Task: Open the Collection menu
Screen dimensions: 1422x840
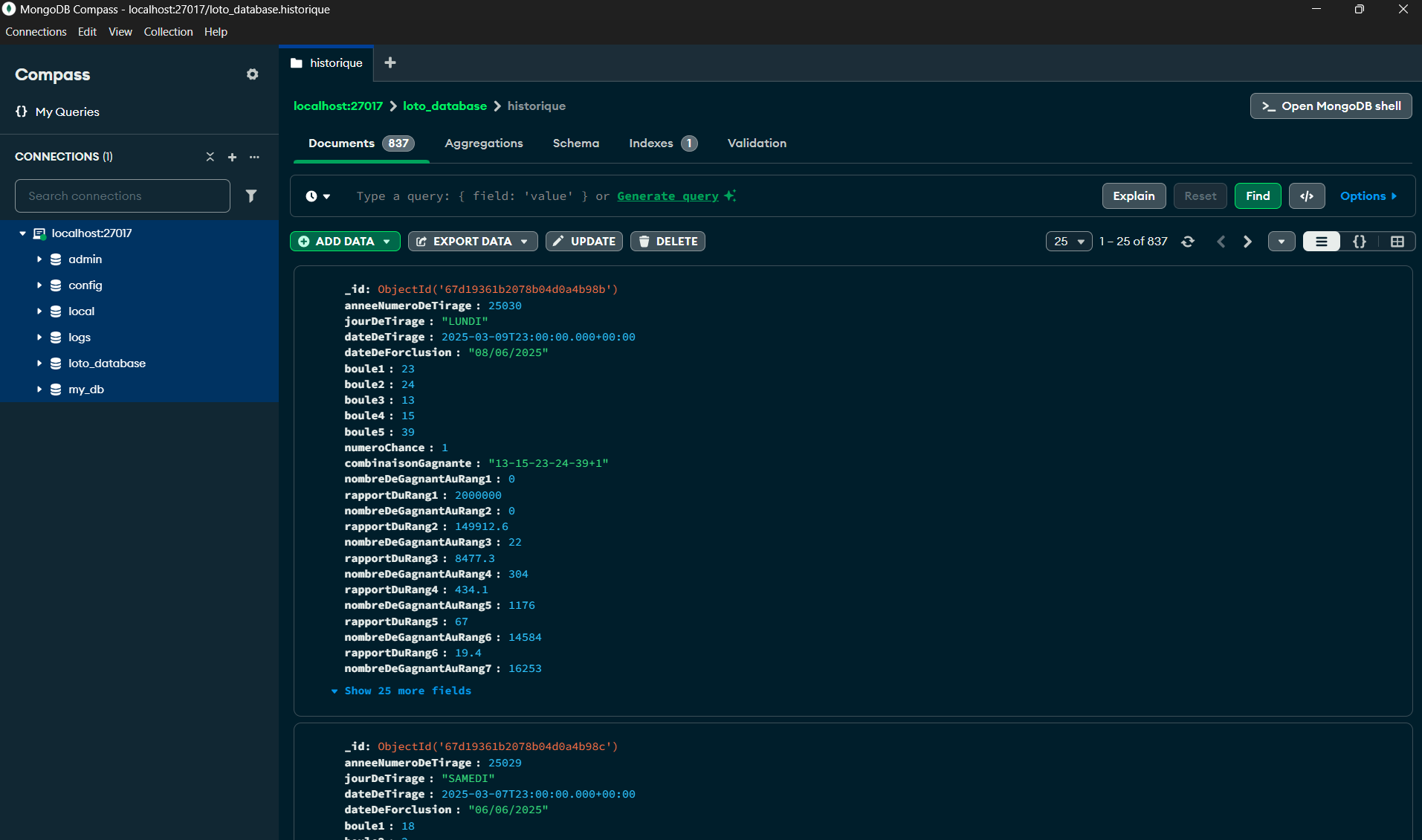Action: (168, 32)
